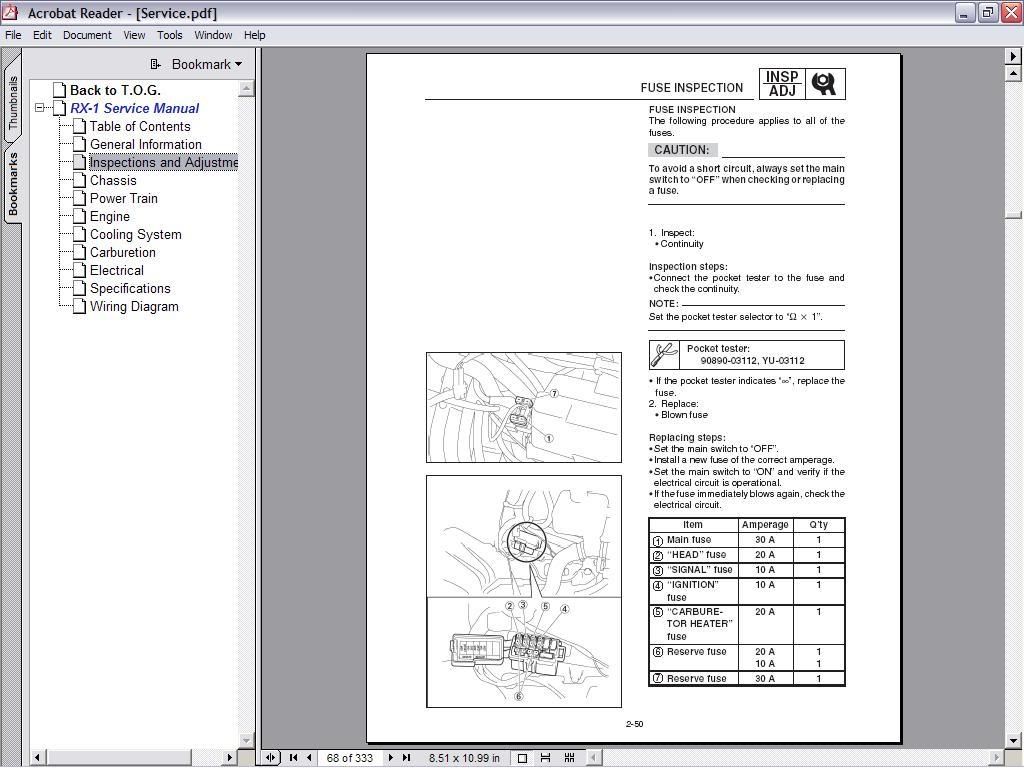This screenshot has width=1024, height=768.
Task: Click the bookmark panel scroll-right arrow
Action: click(x=229, y=758)
